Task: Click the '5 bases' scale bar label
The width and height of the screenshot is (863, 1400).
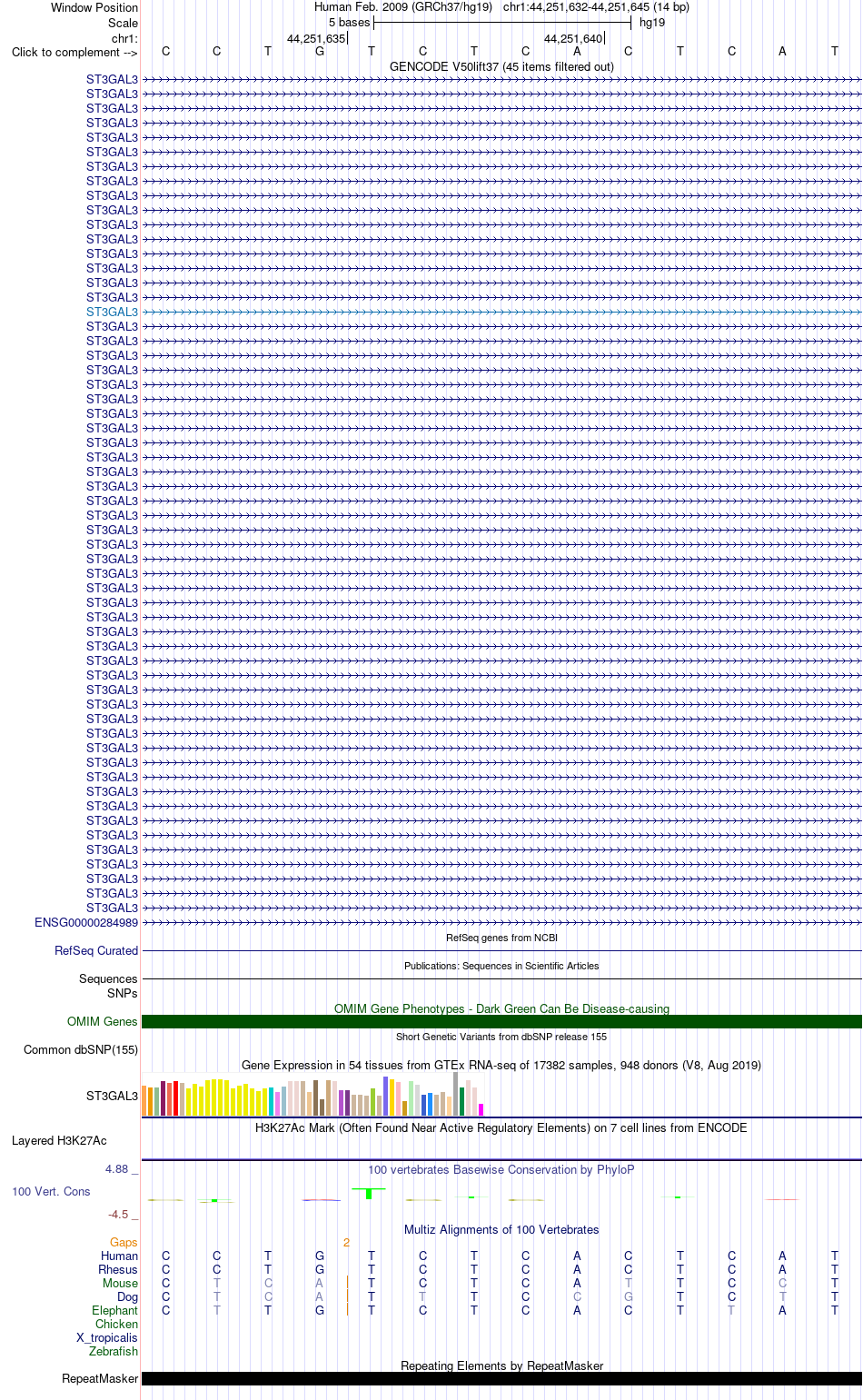Action: [x=349, y=23]
